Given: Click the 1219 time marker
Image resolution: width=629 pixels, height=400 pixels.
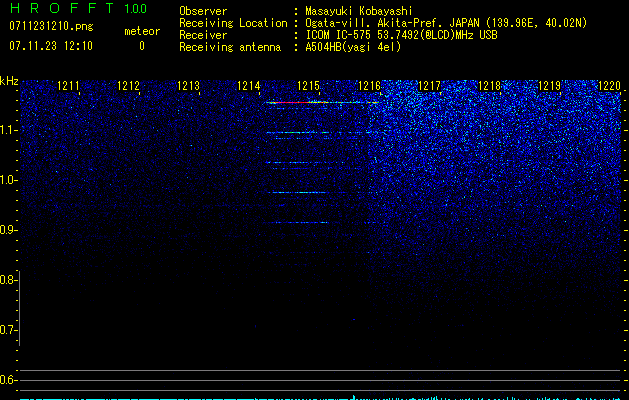Looking at the screenshot, I should click(x=549, y=85).
